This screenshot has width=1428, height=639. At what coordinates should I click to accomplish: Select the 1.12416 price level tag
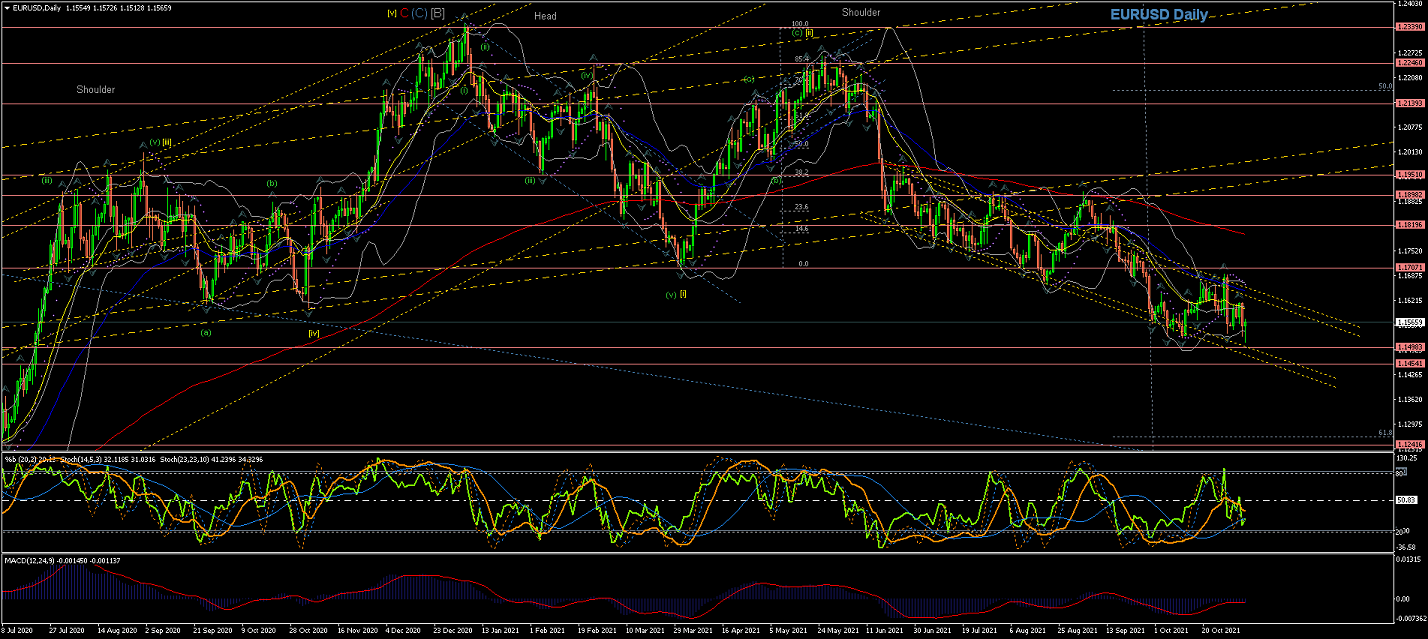pos(1408,444)
